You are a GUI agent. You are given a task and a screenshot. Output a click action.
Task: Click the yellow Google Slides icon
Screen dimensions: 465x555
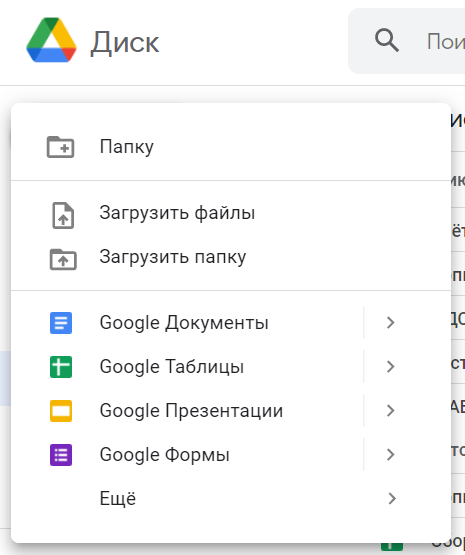[x=61, y=411]
